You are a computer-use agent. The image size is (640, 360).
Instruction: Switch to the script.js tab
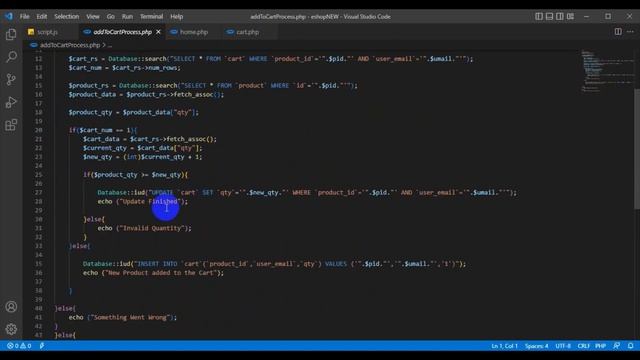[47, 32]
